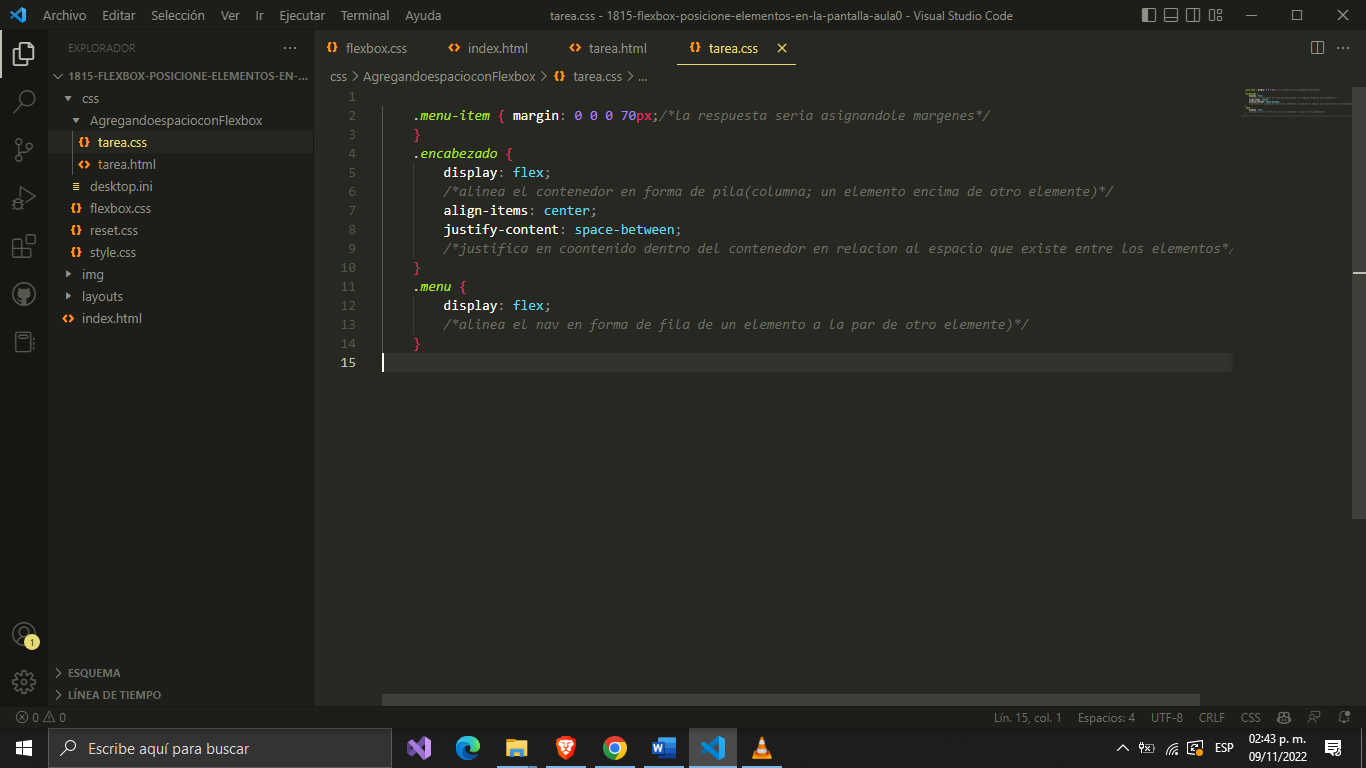Image resolution: width=1366 pixels, height=768 pixels.
Task: Click the Windows search box in taskbar
Action: point(220,748)
